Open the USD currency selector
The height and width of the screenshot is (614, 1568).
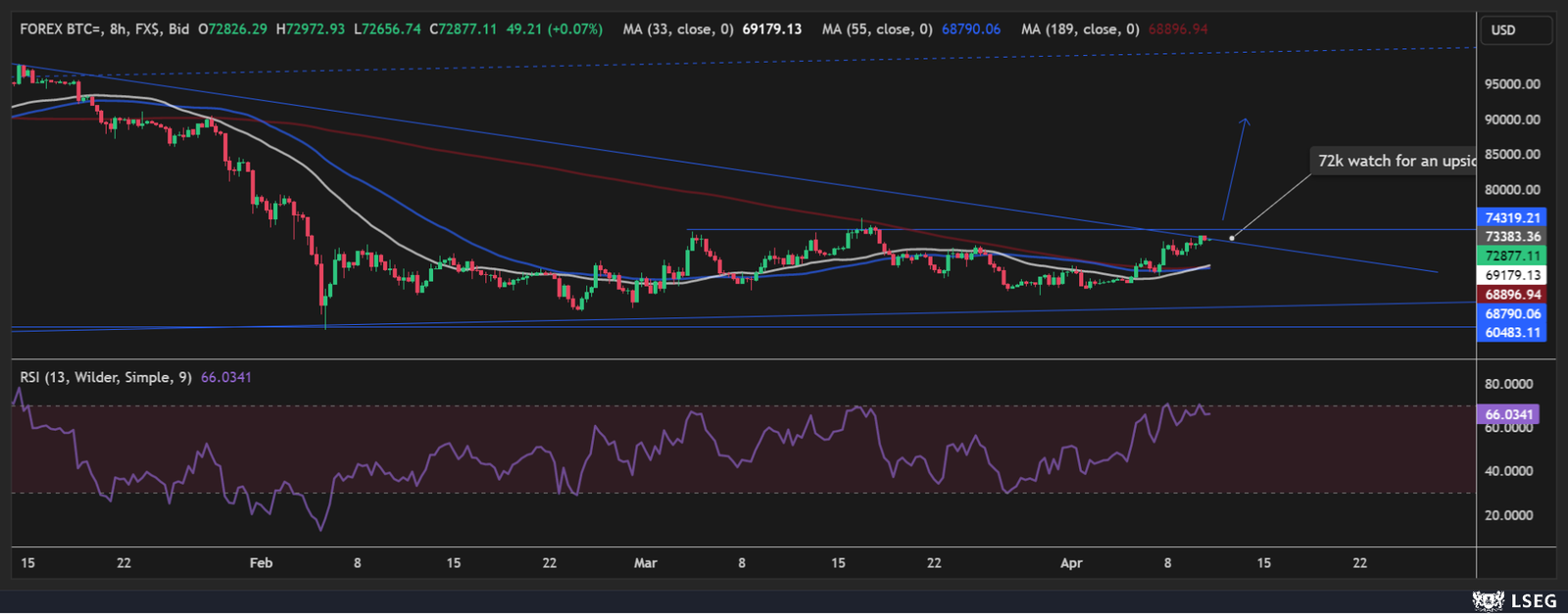coord(1514,30)
